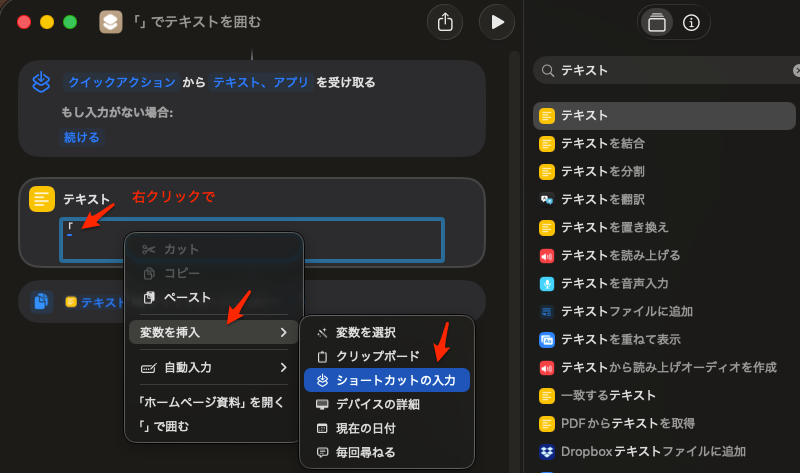The width and height of the screenshot is (800, 473).
Task: Click the search field containing テキスト
Action: point(668,70)
